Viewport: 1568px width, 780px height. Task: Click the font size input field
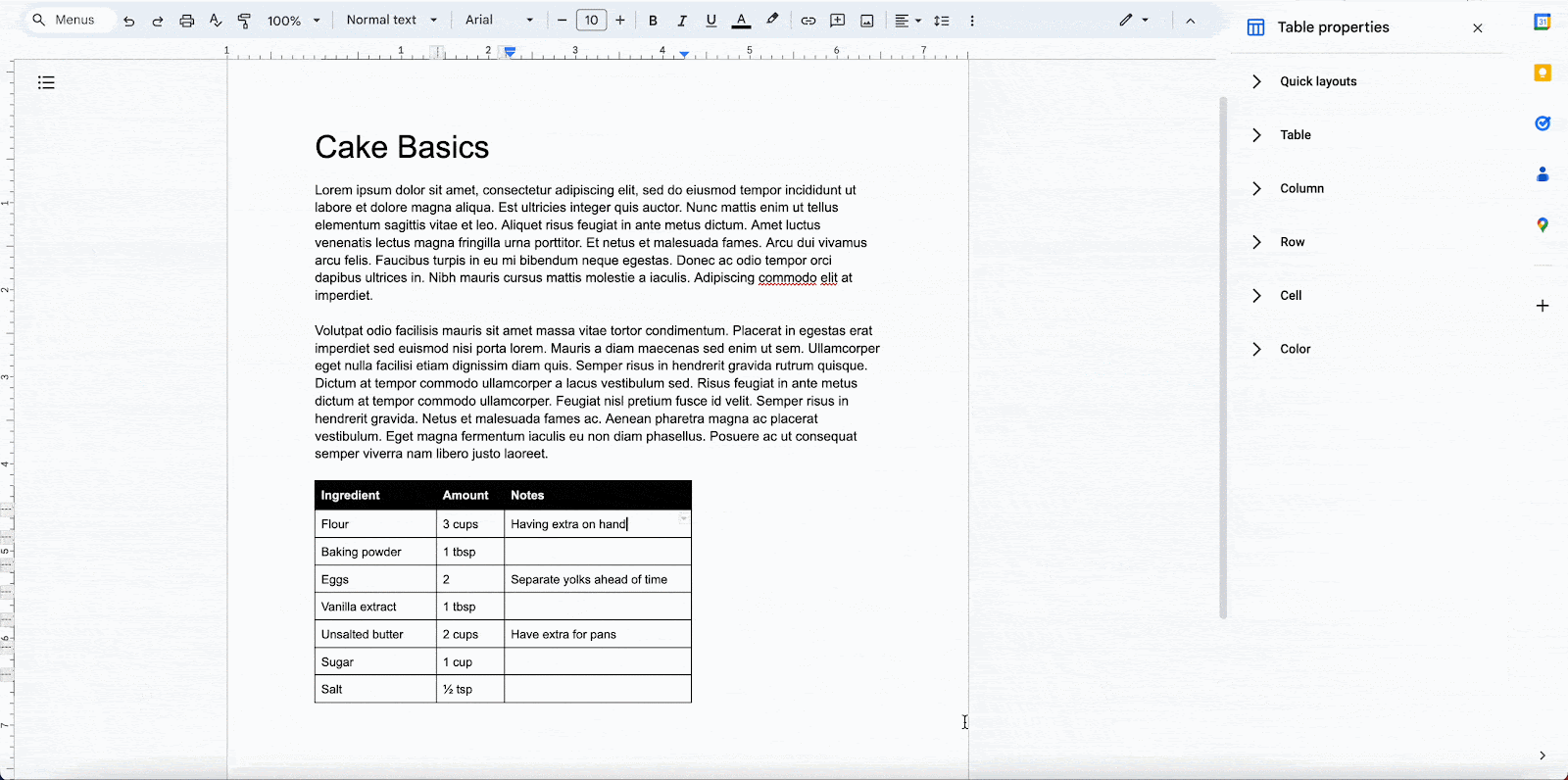[591, 21]
